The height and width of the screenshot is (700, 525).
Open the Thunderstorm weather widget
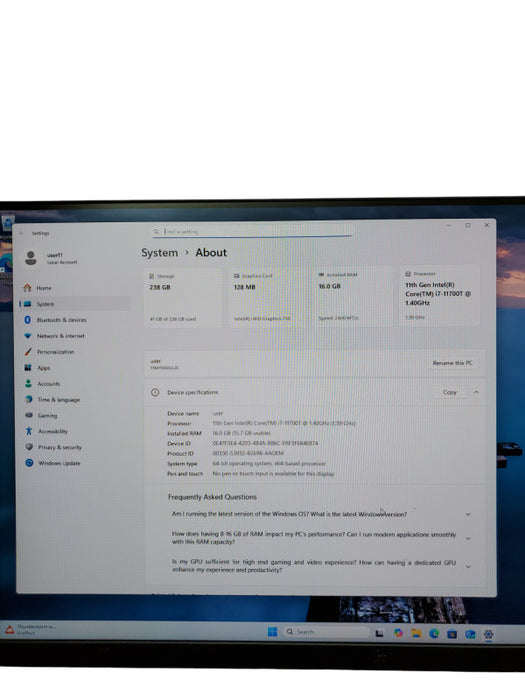[29, 629]
